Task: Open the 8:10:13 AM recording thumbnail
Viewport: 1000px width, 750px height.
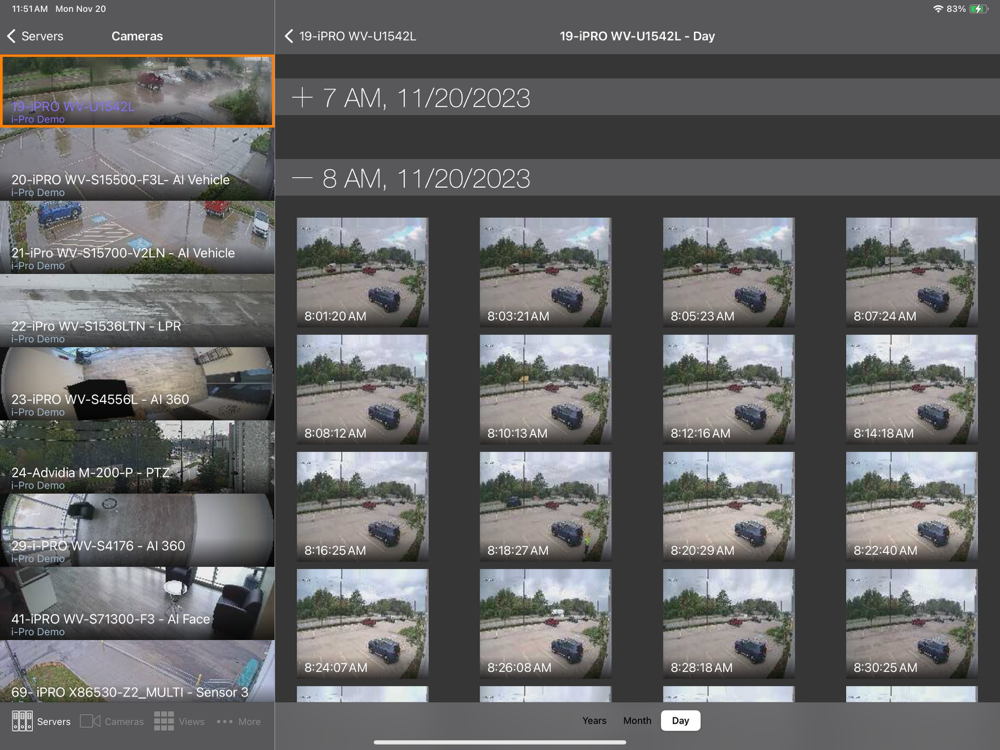Action: [x=545, y=390]
